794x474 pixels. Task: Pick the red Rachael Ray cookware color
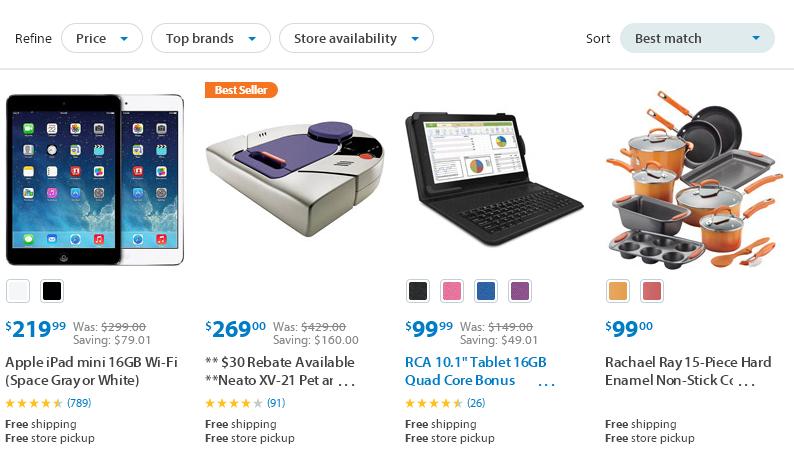tap(652, 291)
